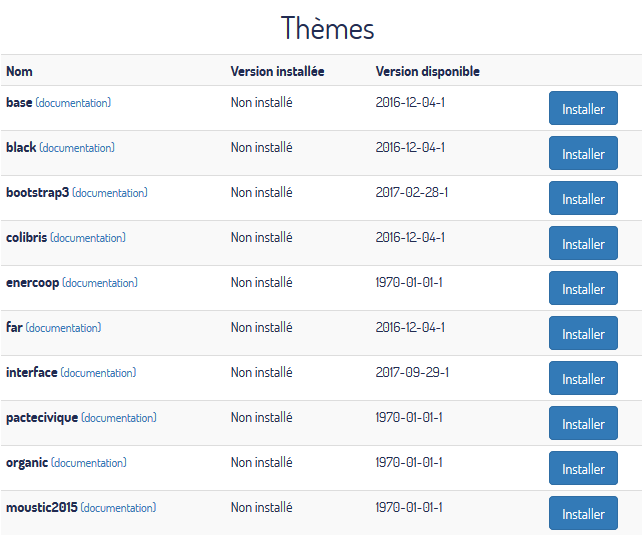Install the far theme
This screenshot has width=642, height=546.
583,333
